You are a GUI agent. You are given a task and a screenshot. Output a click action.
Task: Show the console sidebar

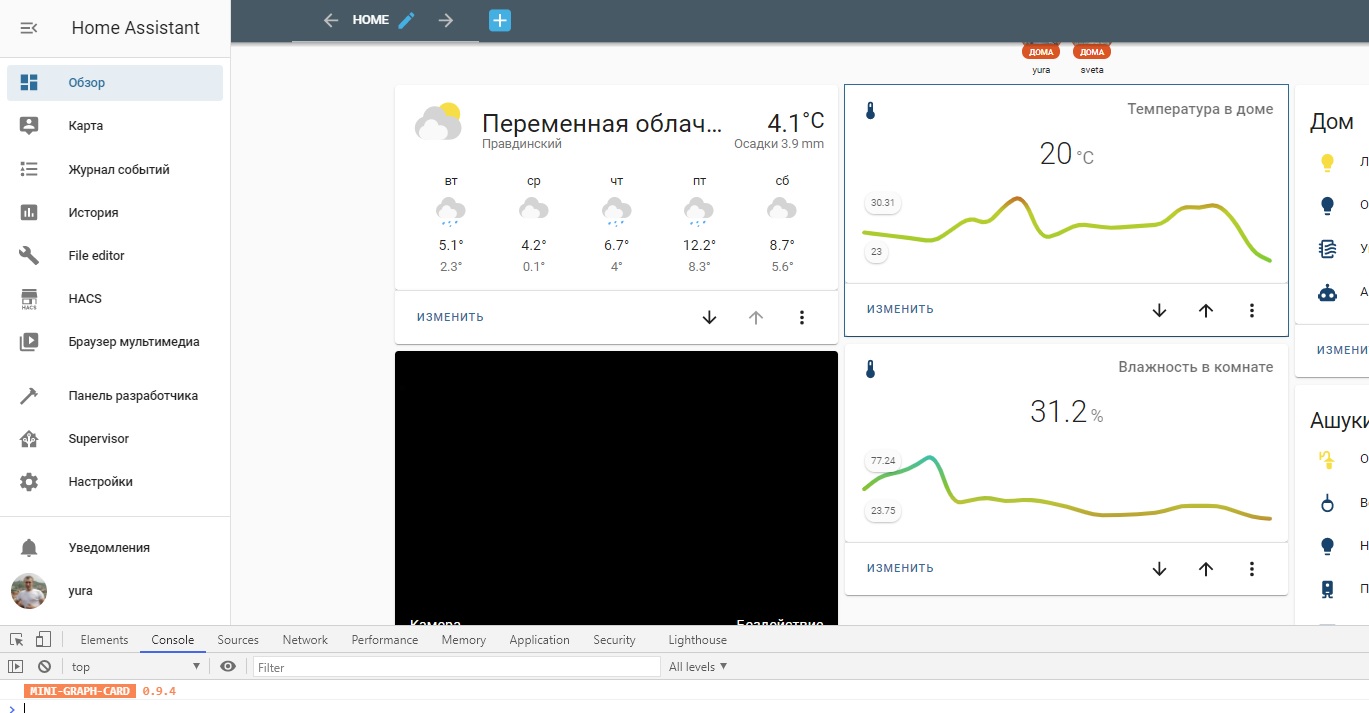[x=15, y=666]
